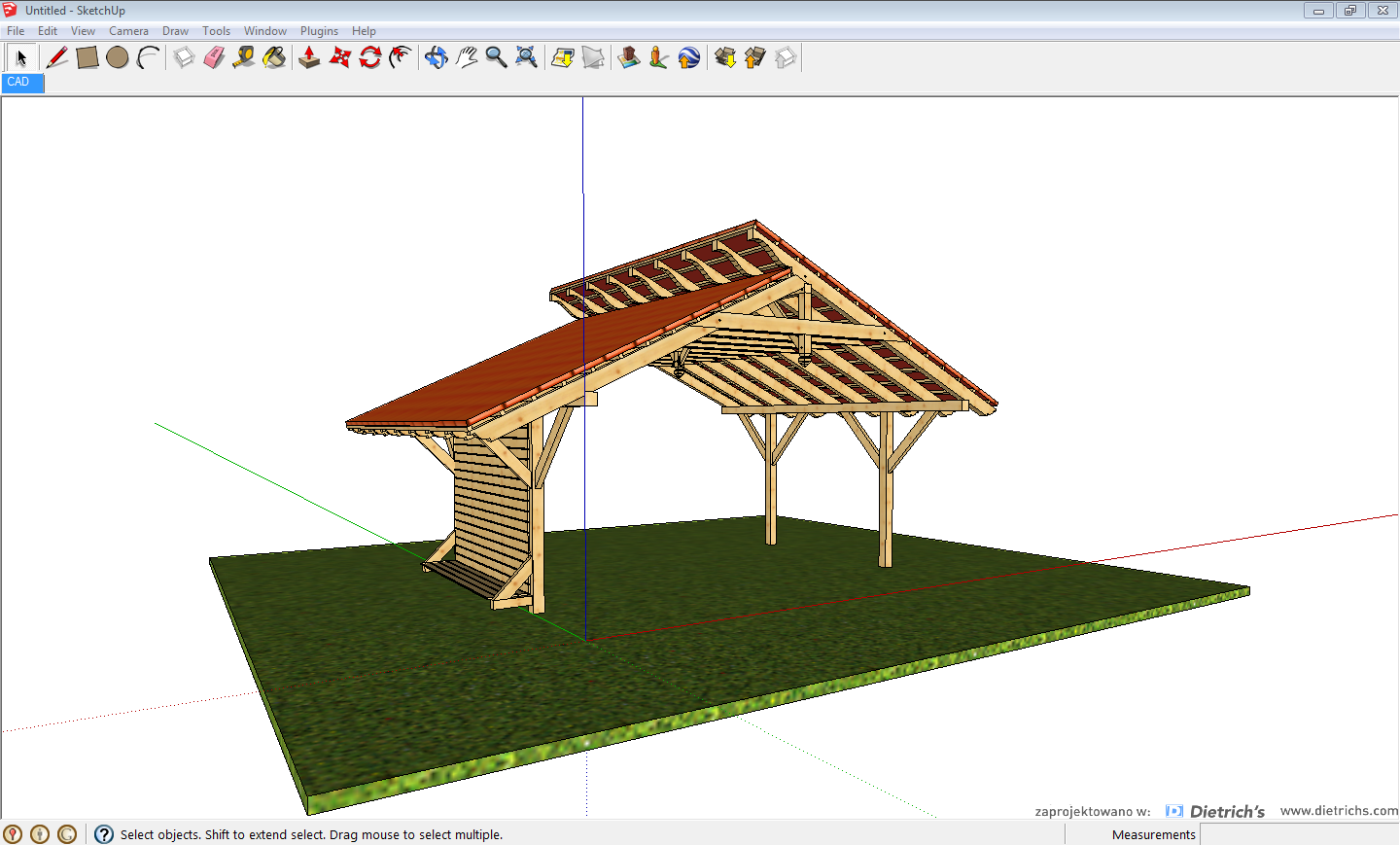Open the Window menu

coord(264,31)
